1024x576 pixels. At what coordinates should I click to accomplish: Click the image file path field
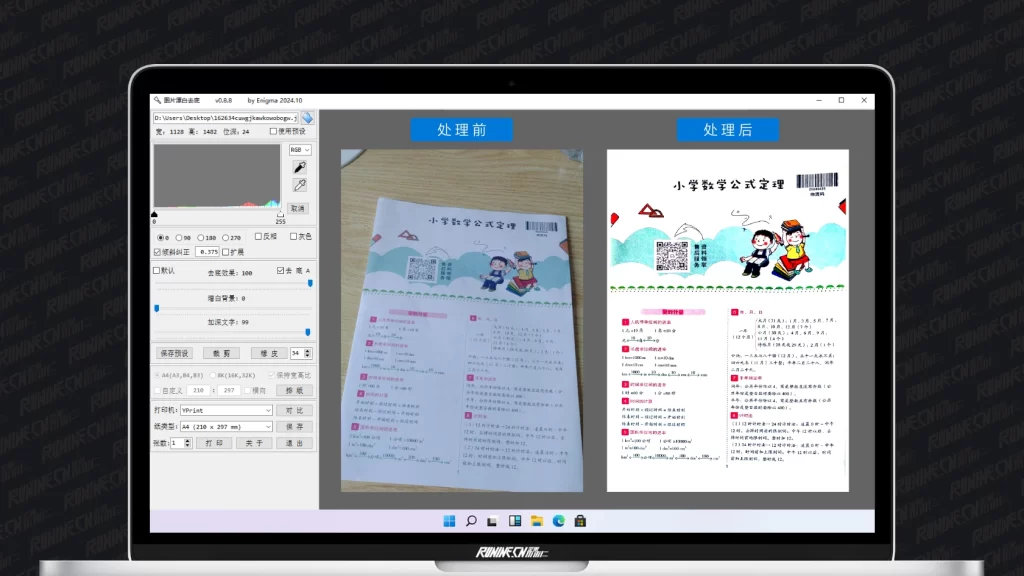coord(225,118)
